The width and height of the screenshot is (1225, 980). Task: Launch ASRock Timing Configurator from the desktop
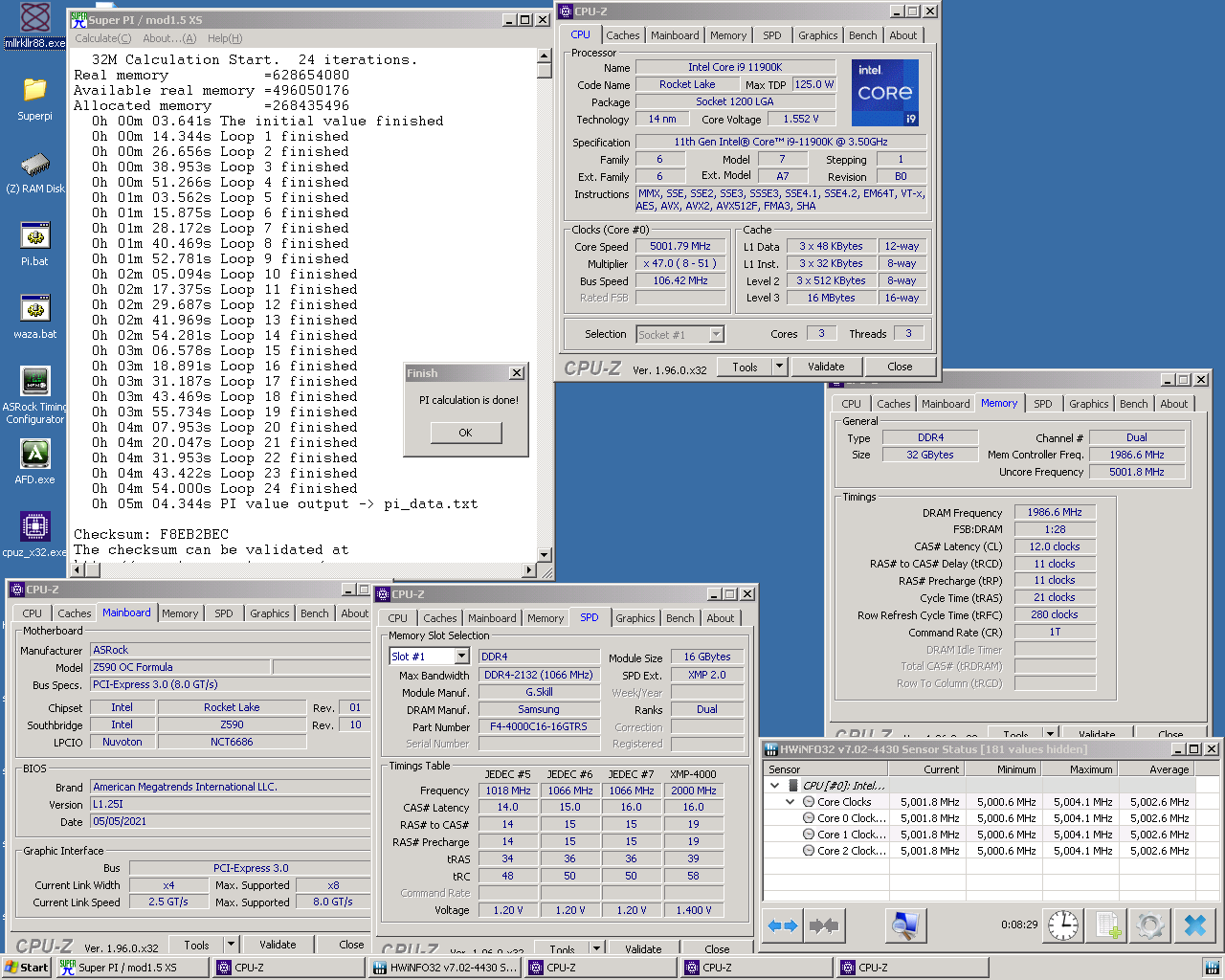tap(35, 395)
